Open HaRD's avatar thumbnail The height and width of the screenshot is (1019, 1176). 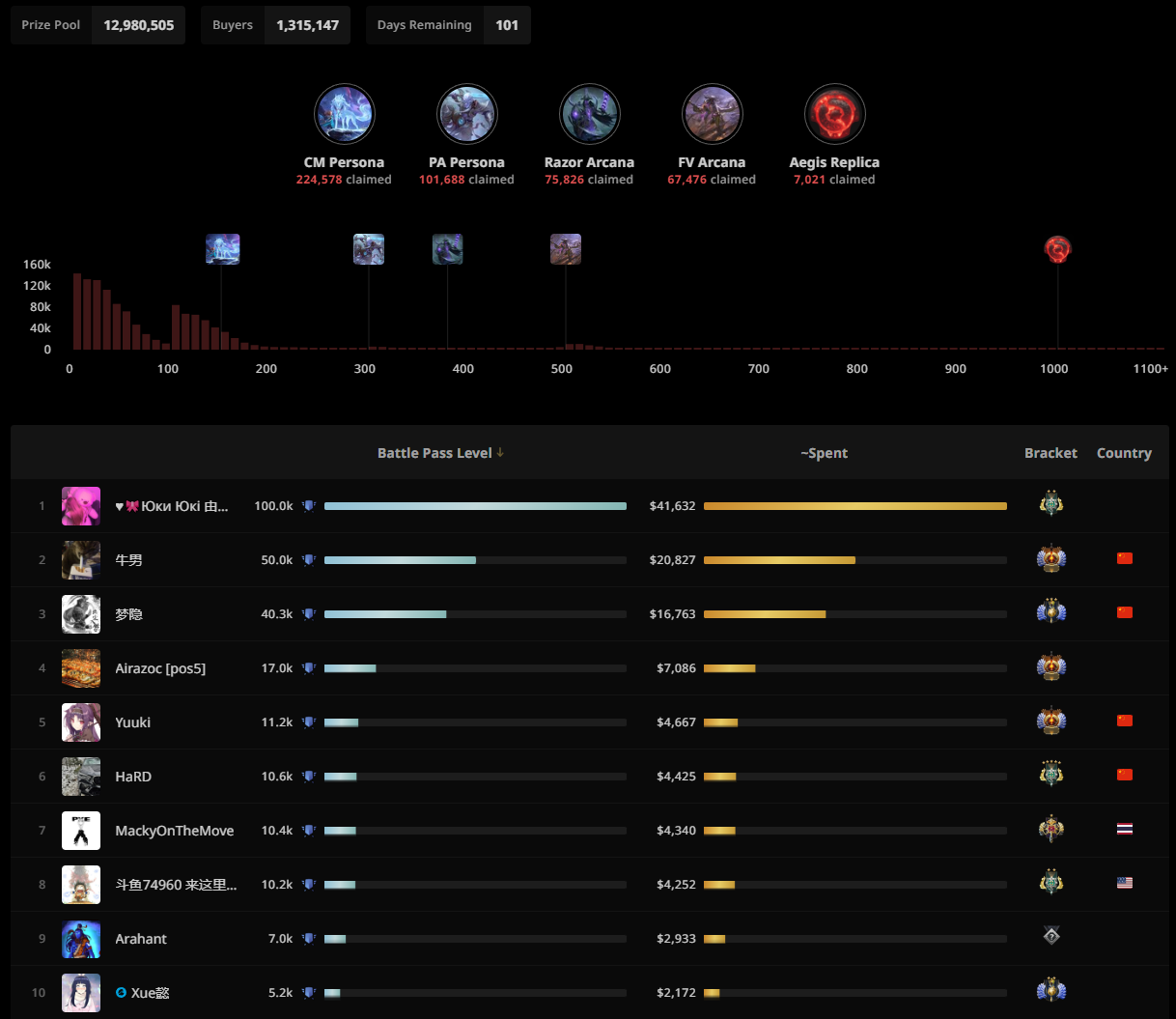[x=81, y=777]
